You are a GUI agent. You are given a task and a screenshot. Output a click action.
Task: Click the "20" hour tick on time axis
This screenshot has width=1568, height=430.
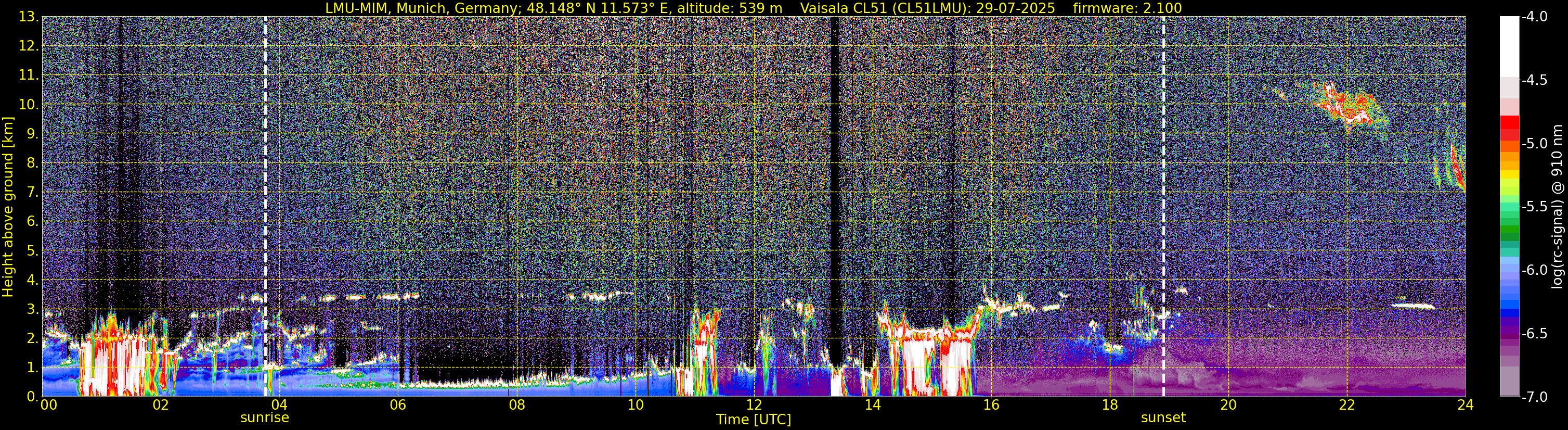(1228, 405)
